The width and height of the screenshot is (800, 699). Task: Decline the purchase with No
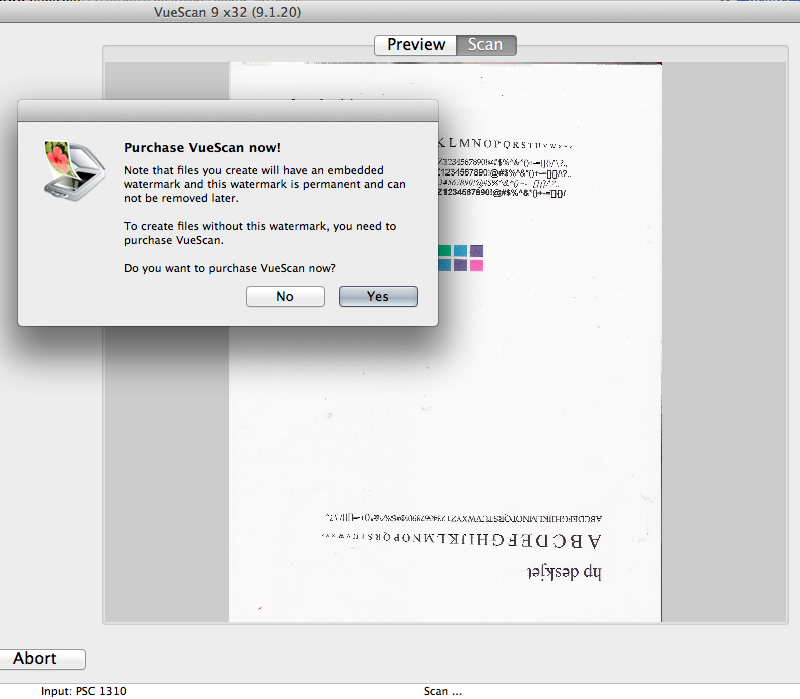[285, 296]
